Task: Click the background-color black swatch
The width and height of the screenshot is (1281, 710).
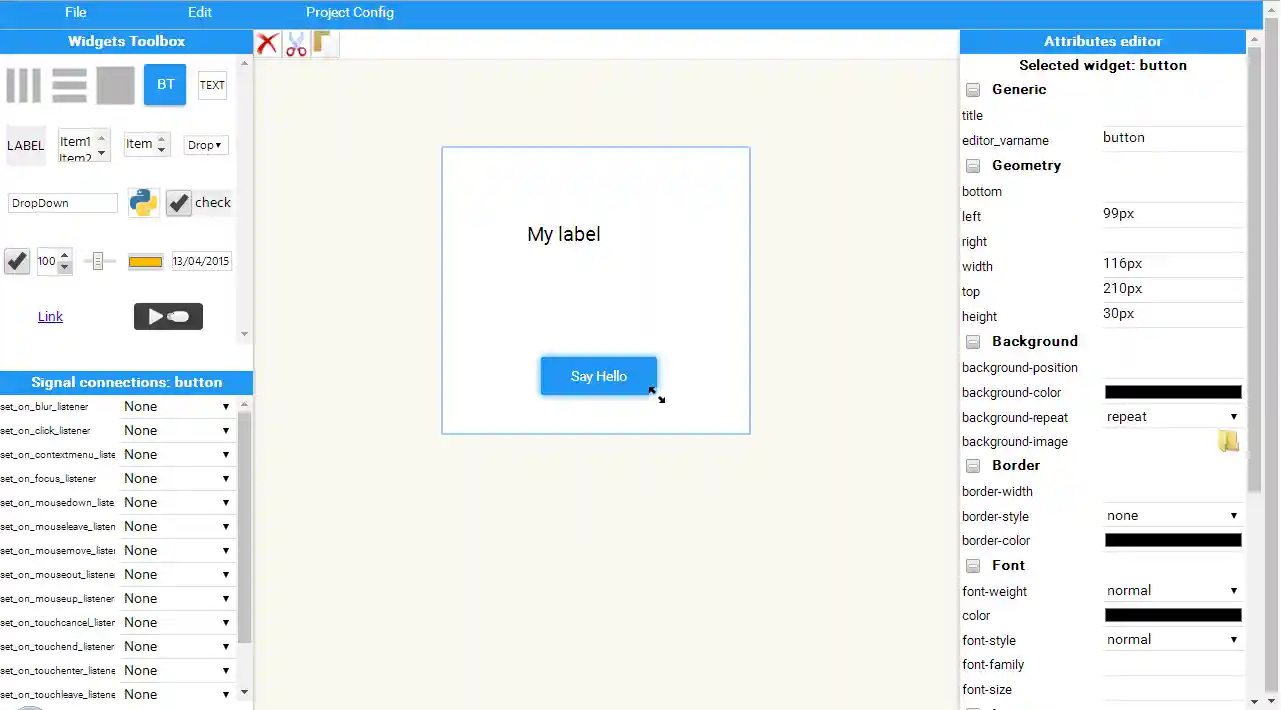Action: [x=1171, y=392]
